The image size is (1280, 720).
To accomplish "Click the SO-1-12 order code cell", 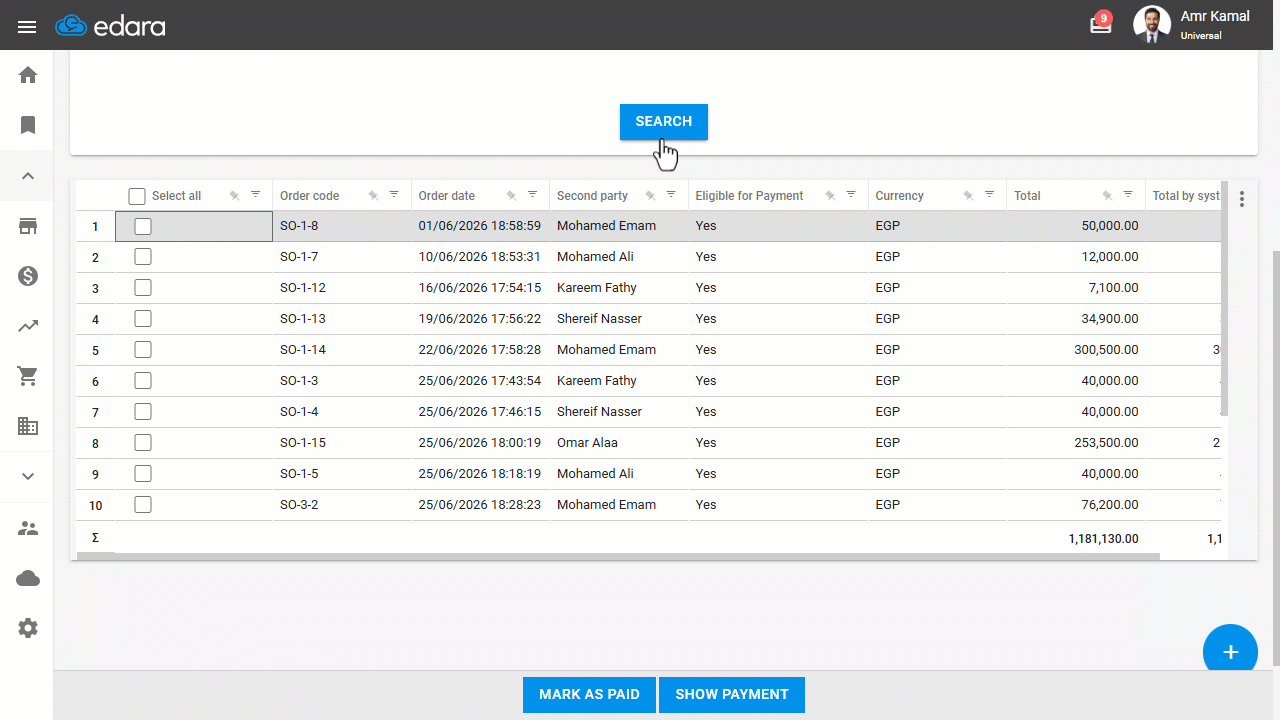I will (x=342, y=288).
